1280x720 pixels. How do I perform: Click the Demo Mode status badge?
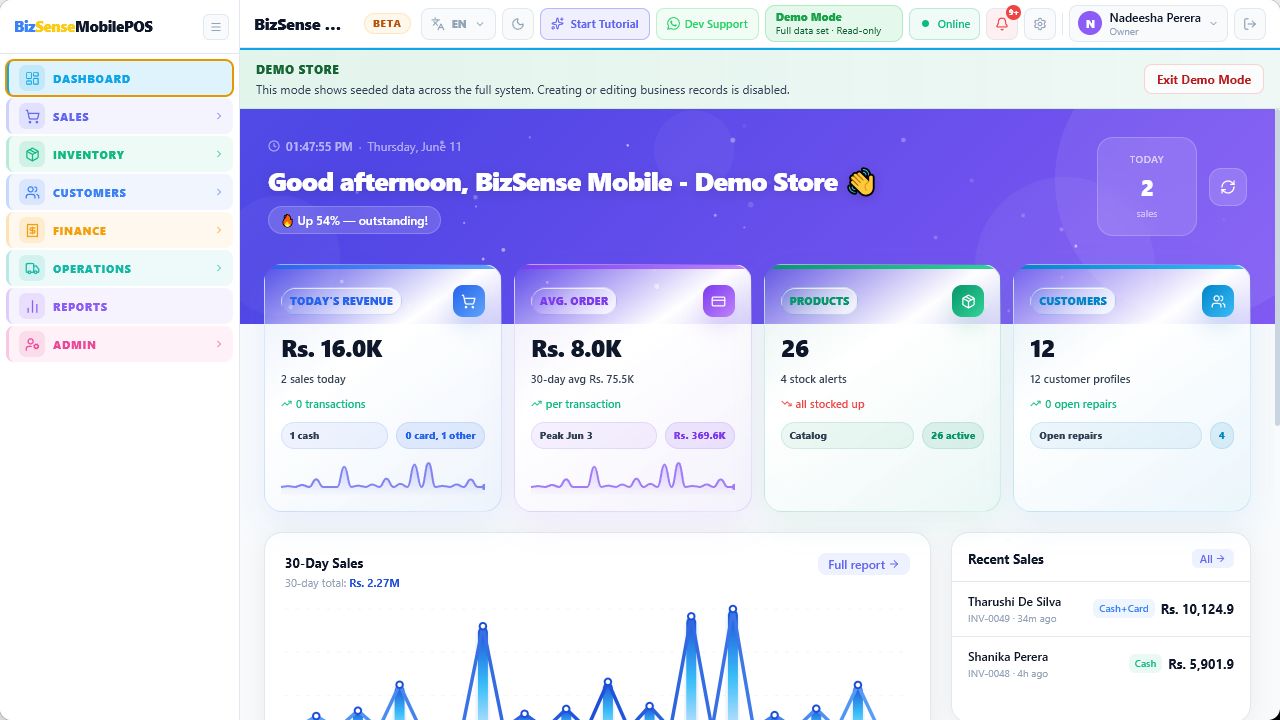point(834,24)
